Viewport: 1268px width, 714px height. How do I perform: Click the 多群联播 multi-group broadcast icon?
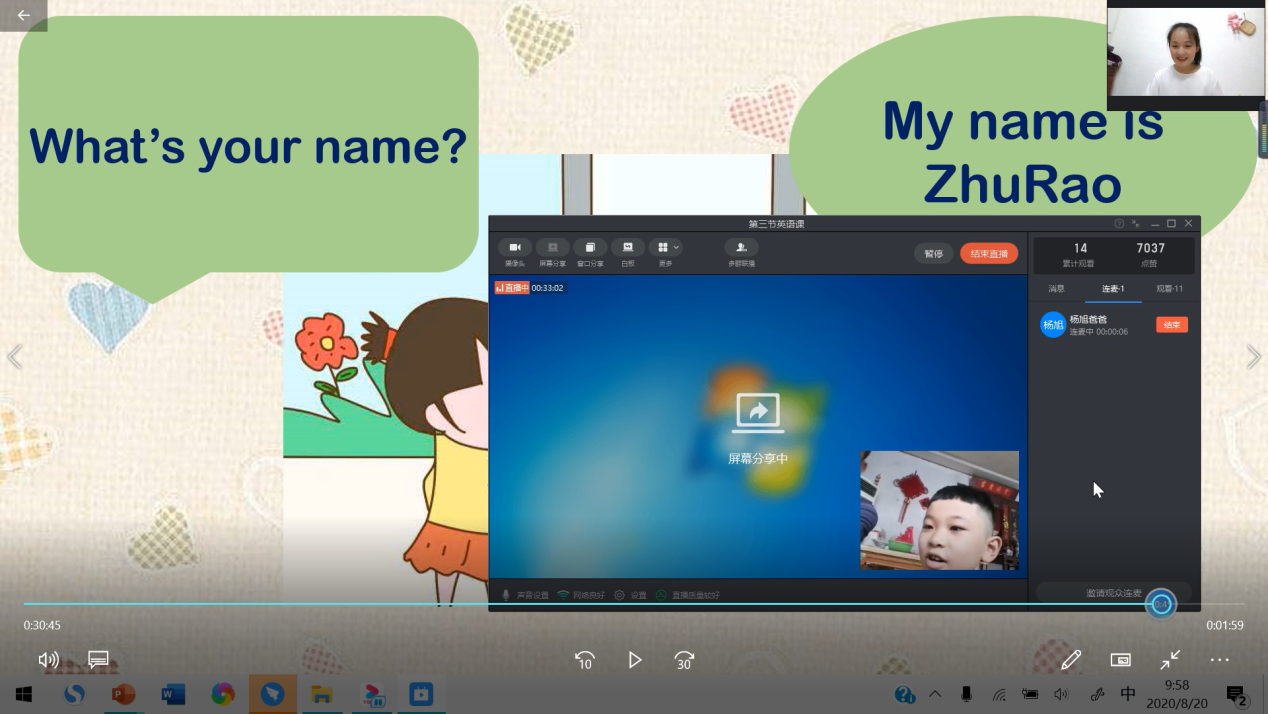point(741,248)
